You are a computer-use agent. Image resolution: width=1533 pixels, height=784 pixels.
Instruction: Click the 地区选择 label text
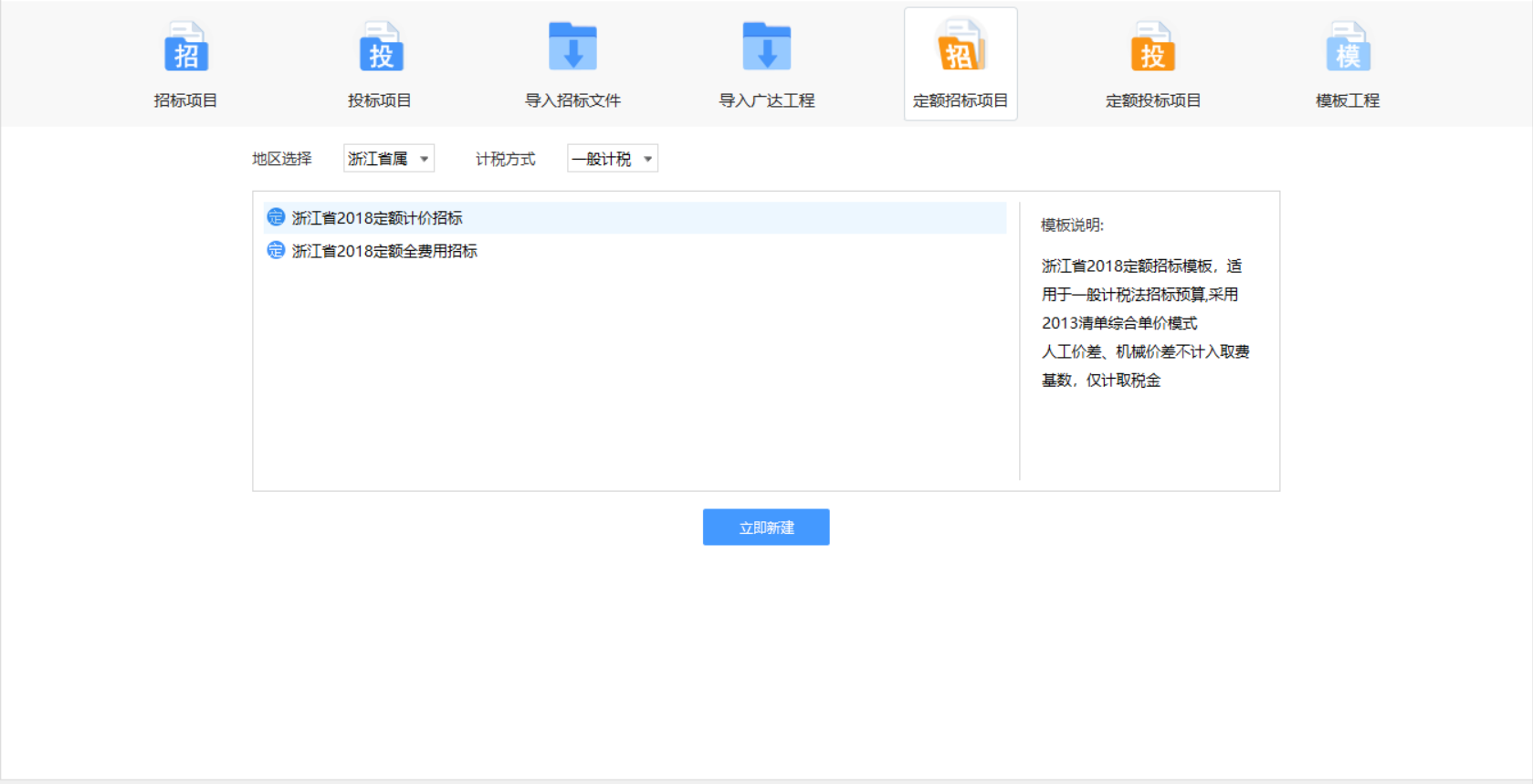coord(282,159)
